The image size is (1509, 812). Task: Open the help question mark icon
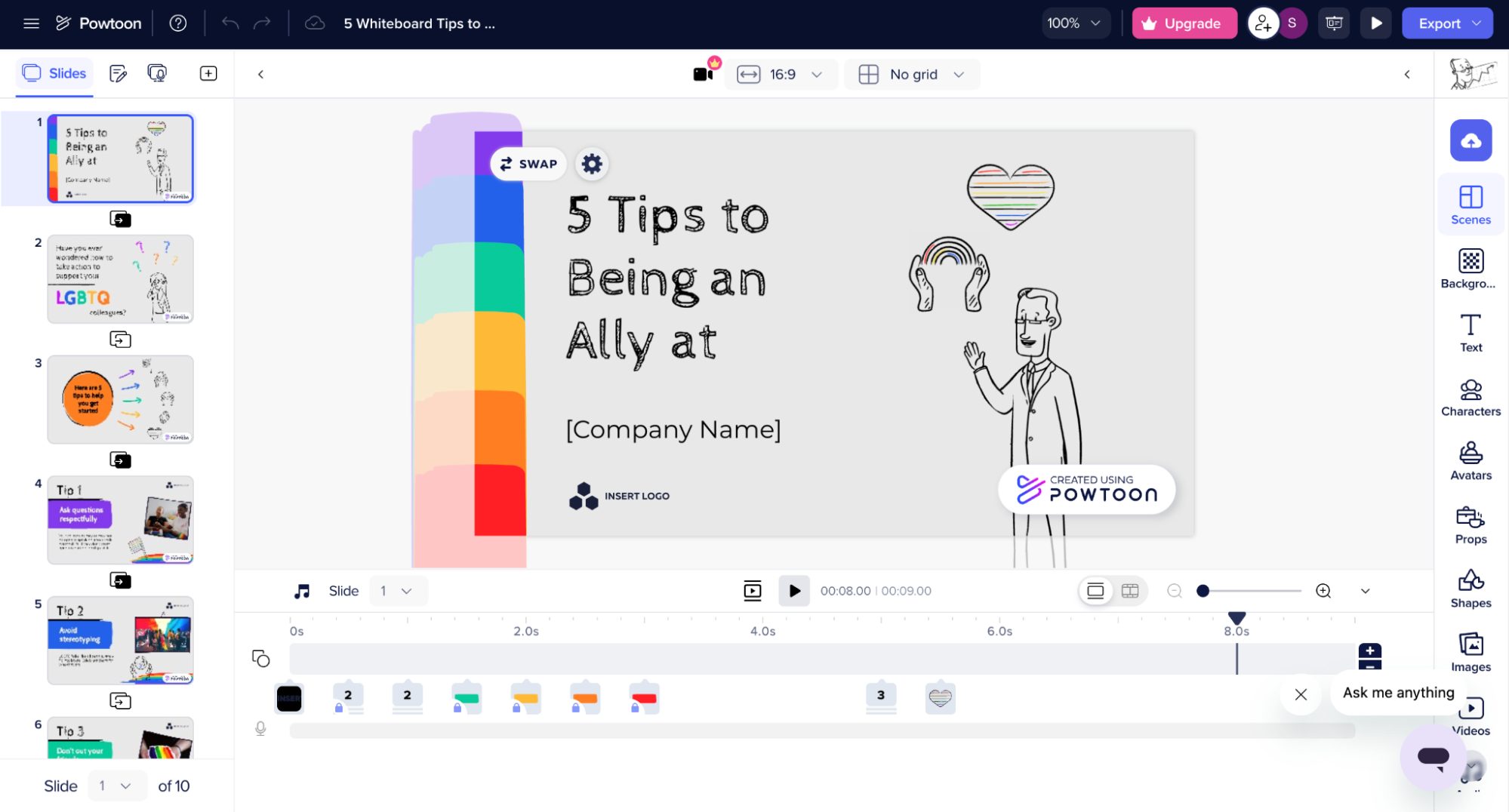point(178,23)
